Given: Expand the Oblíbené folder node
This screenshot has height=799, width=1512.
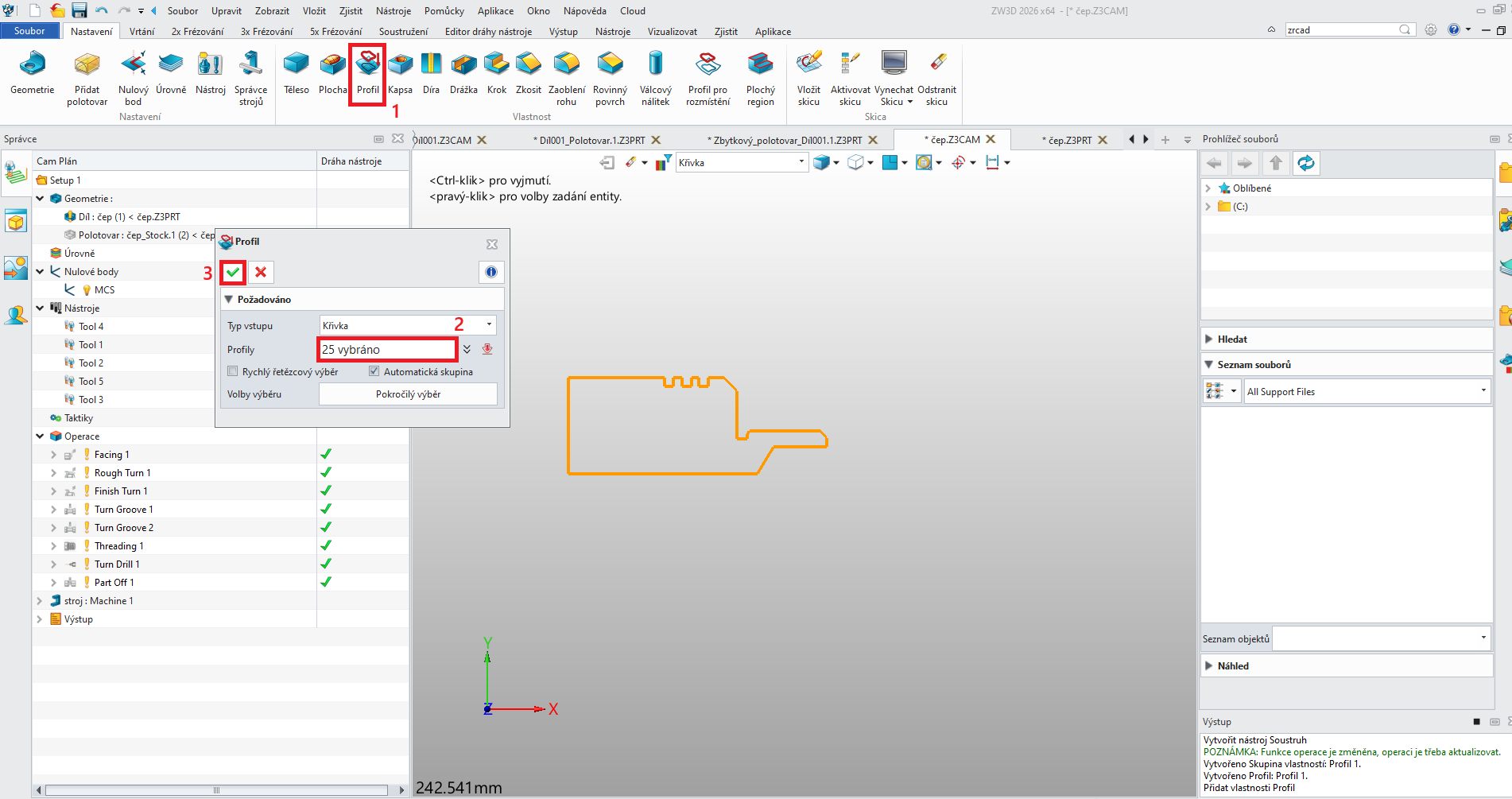Looking at the screenshot, I should 1208,188.
